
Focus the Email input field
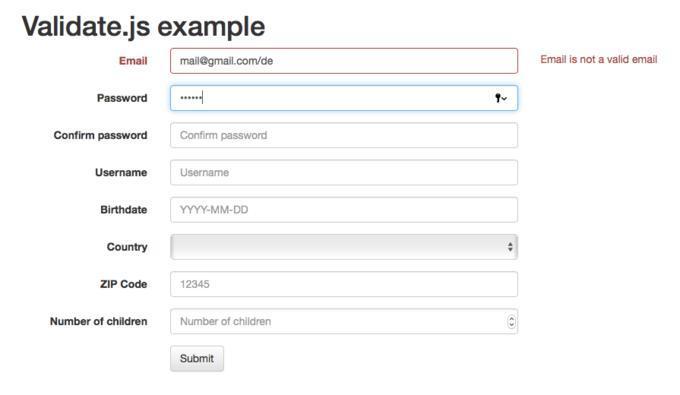click(x=344, y=61)
